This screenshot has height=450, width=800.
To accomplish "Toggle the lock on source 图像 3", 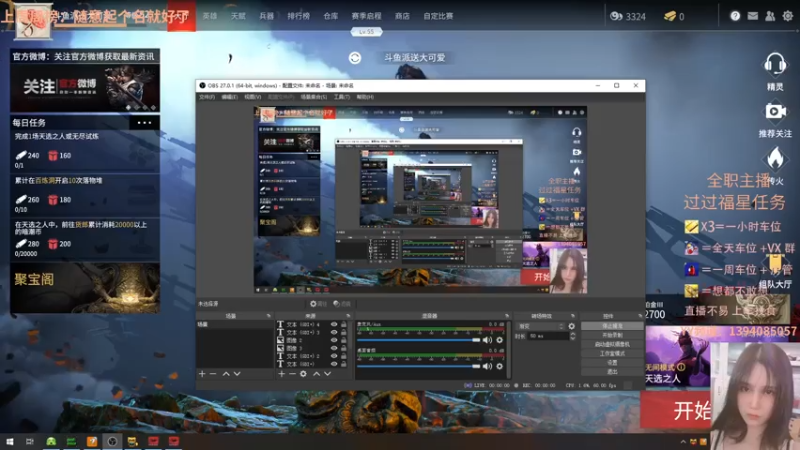I will 343,348.
